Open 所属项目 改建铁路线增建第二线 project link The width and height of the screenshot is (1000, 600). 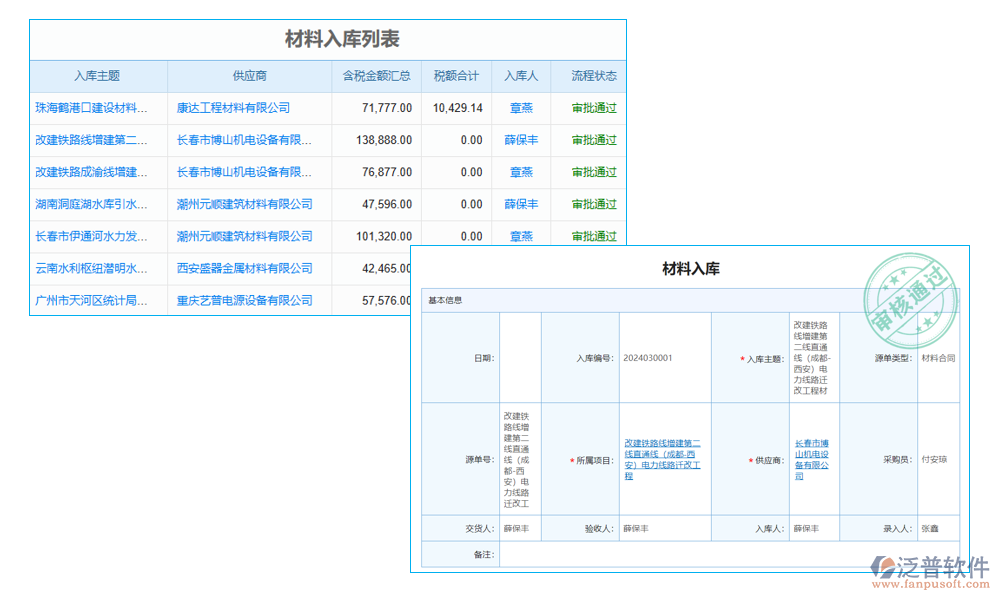click(x=665, y=460)
